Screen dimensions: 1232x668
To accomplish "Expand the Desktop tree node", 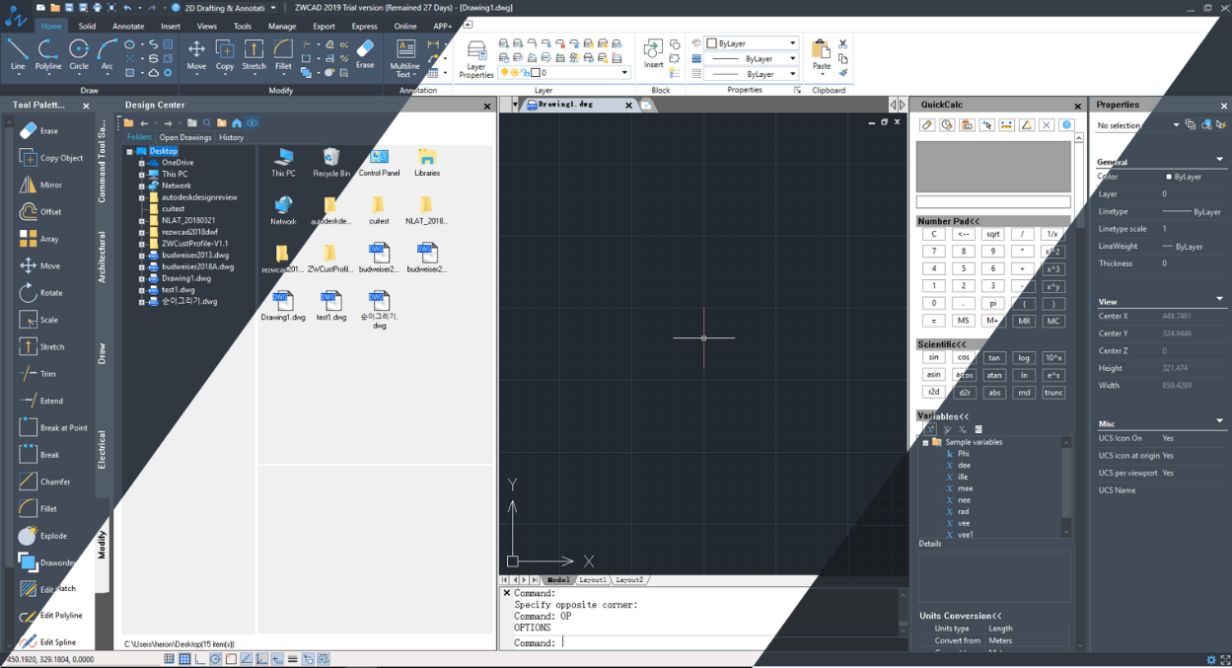I will coord(129,151).
